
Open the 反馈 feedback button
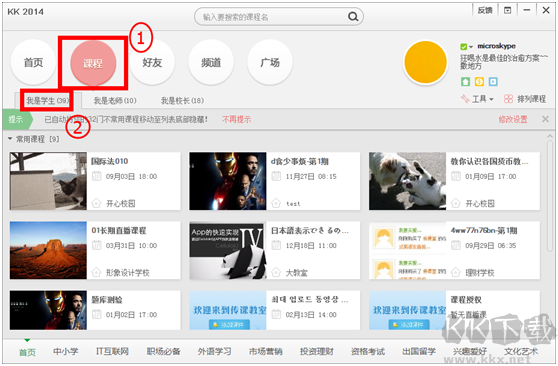tap(484, 10)
